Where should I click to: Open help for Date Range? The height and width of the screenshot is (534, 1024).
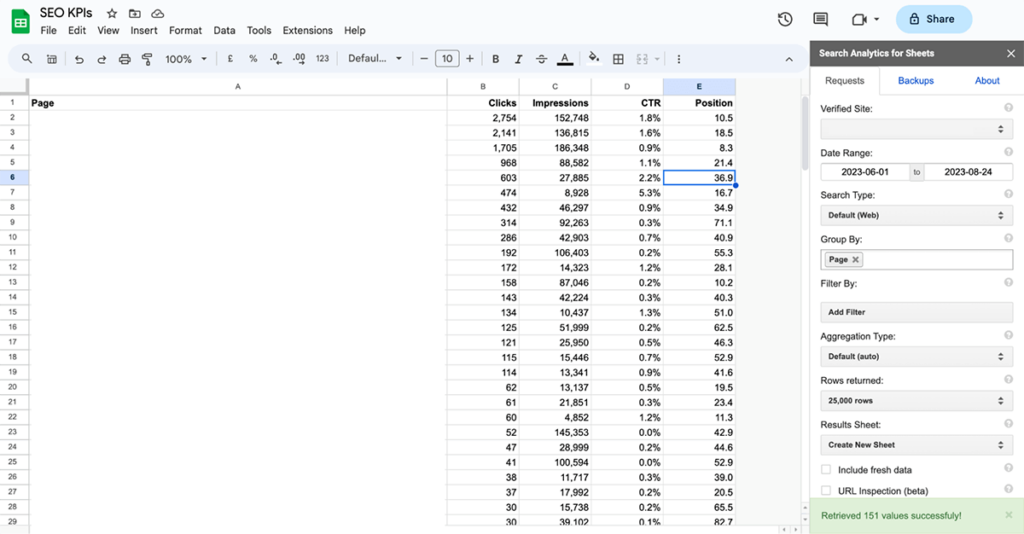[1008, 152]
